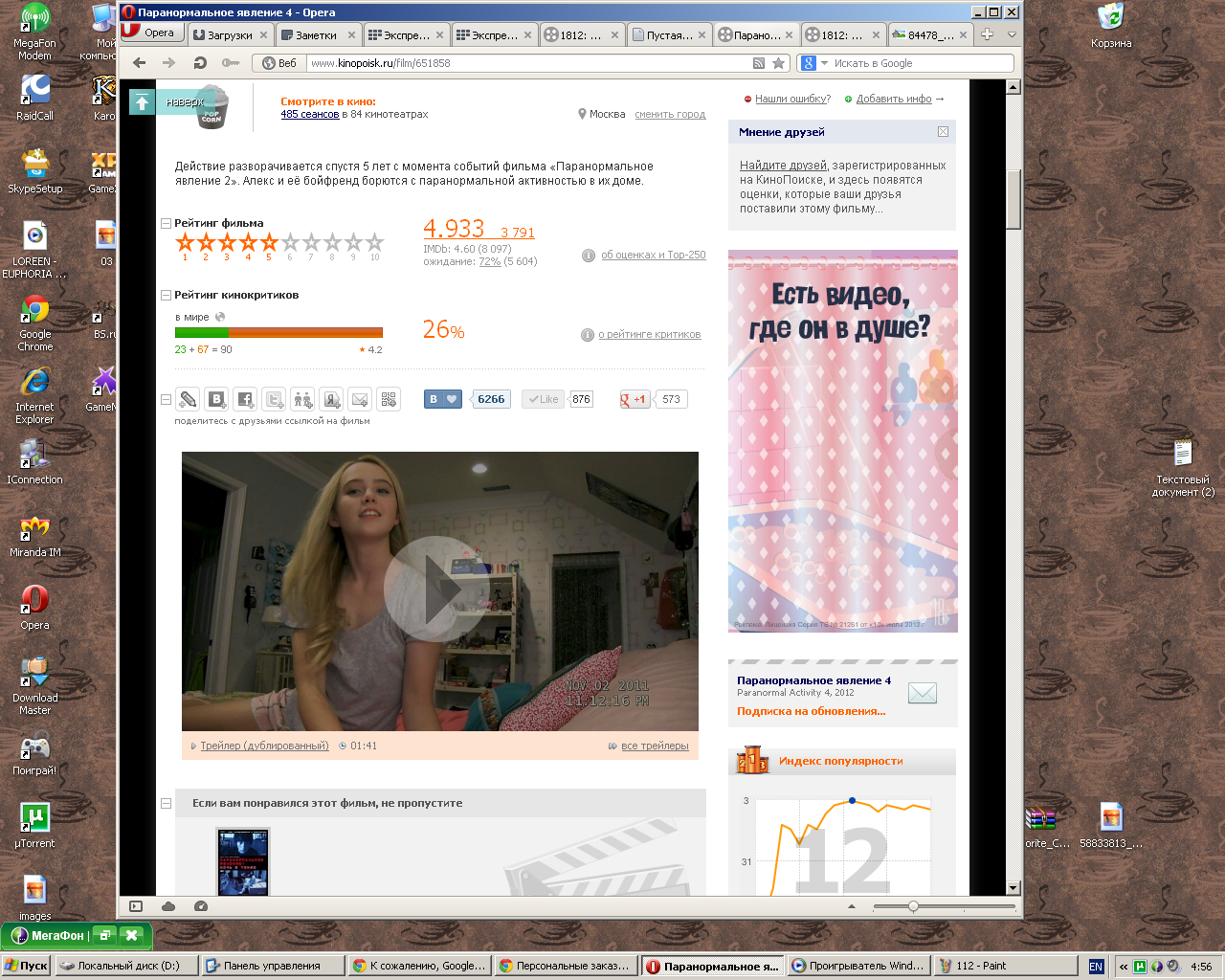Click the Opera Turbo gauge icon
This screenshot has width=1225, height=980.
tap(201, 906)
